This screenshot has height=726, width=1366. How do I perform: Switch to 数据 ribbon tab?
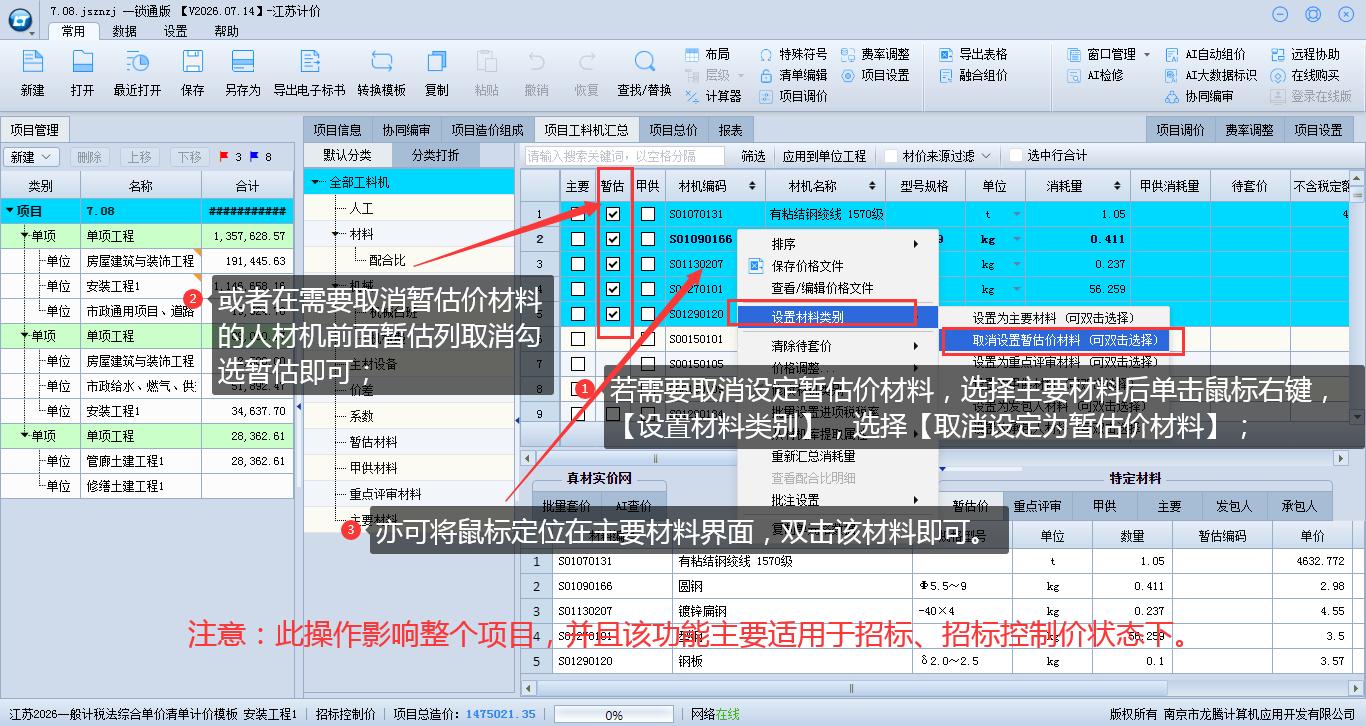125,31
